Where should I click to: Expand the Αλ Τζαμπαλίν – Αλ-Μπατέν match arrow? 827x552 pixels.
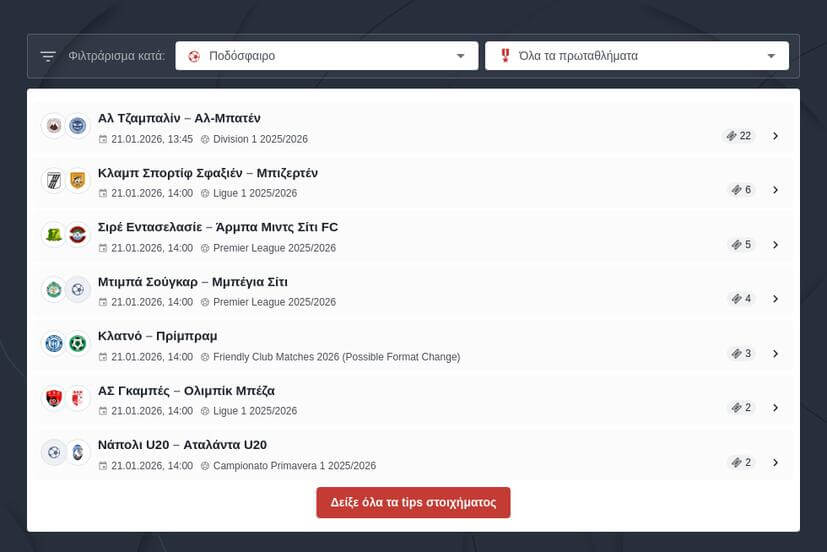click(x=776, y=136)
